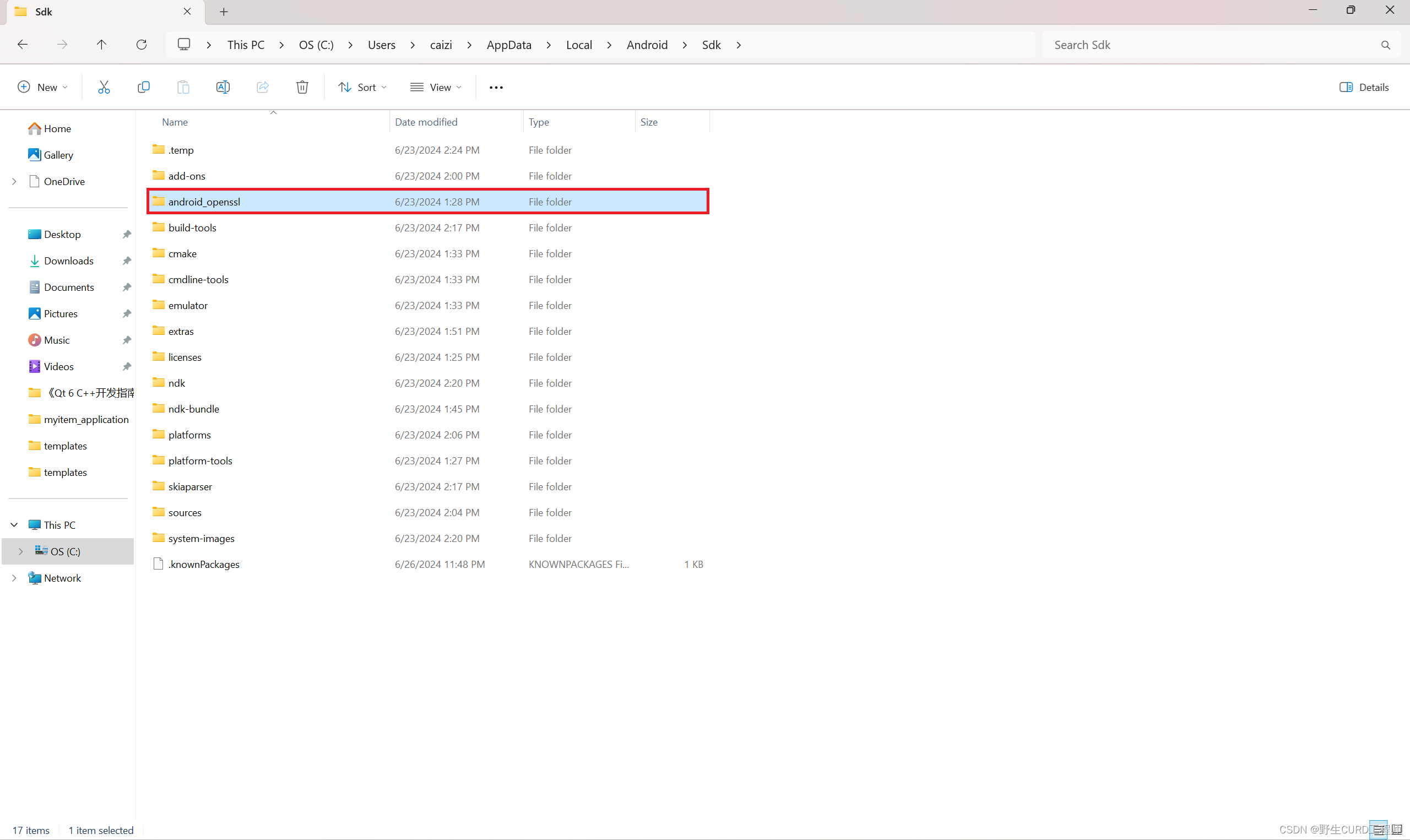Screen dimensions: 1410x840
Task: Sort by Type column header
Action: tap(579, 122)
